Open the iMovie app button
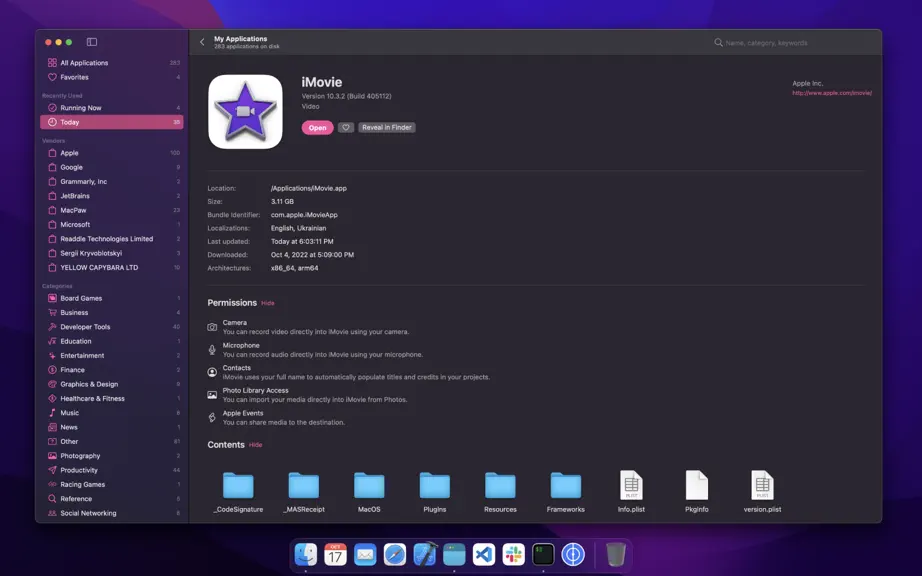This screenshot has width=922, height=576. tap(318, 128)
